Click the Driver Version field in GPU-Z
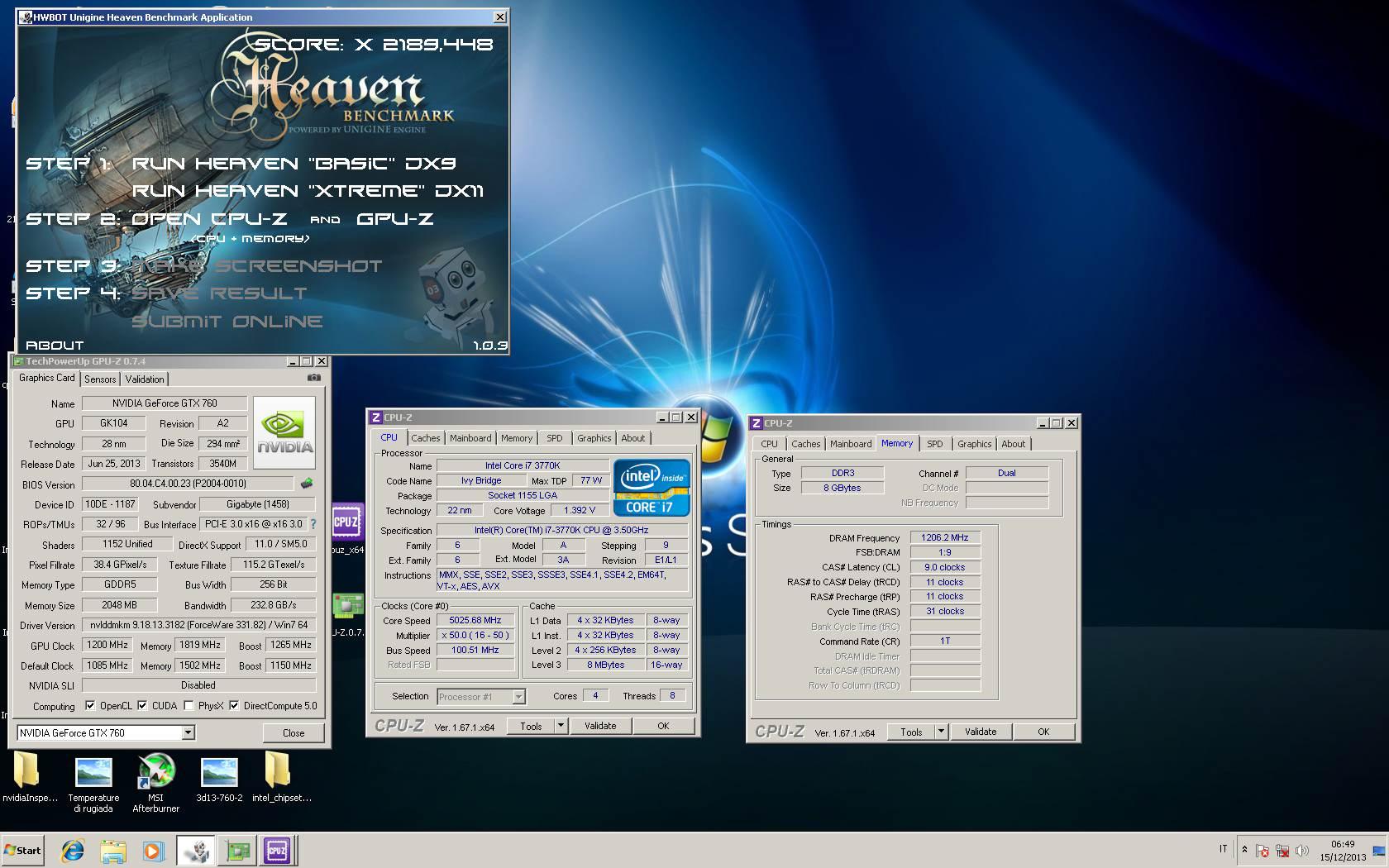1389x868 pixels. coord(199,625)
